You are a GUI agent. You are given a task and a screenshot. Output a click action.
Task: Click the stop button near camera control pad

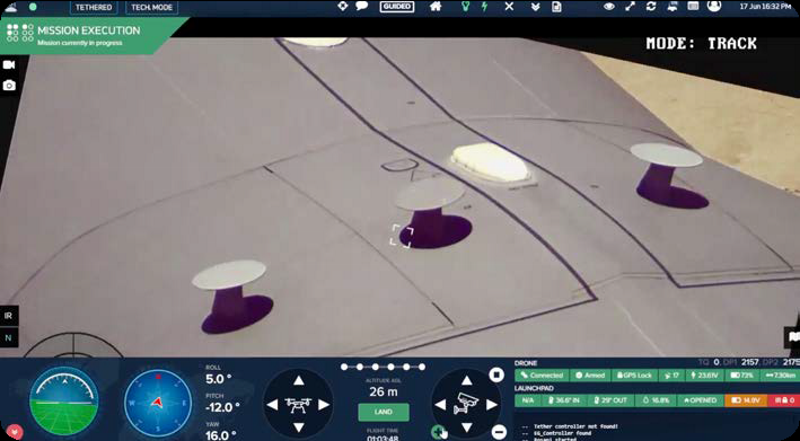click(495, 375)
